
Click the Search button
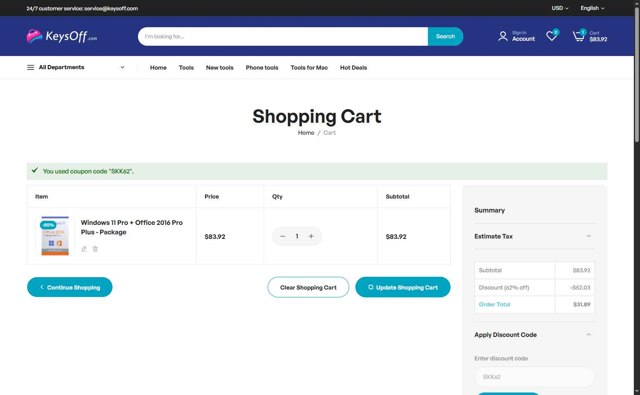click(445, 36)
